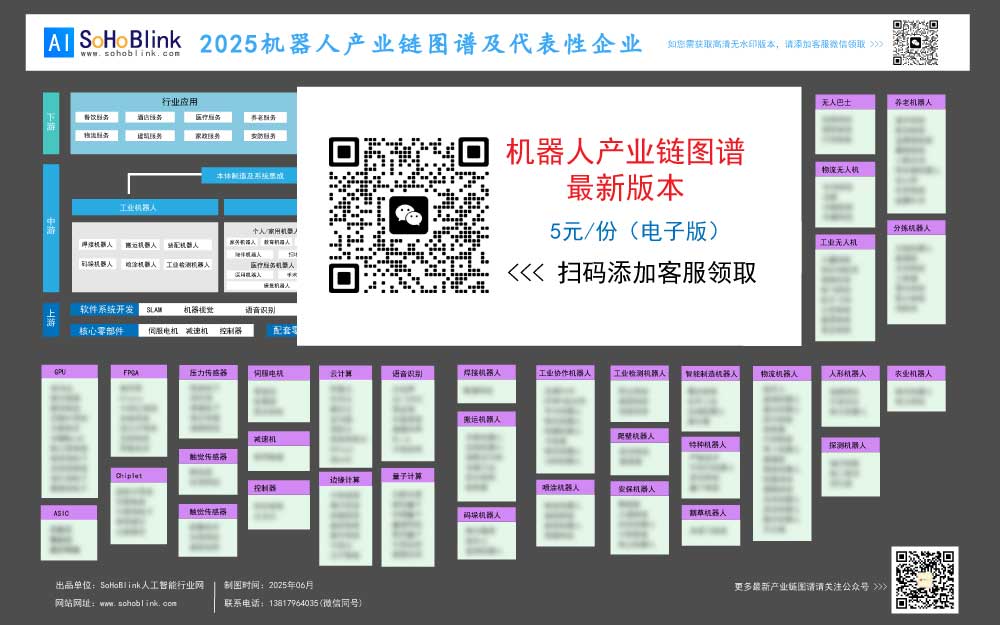Click the 码垛机器人 card header
Viewport: 1000px width, 625px height.
pos(487,515)
